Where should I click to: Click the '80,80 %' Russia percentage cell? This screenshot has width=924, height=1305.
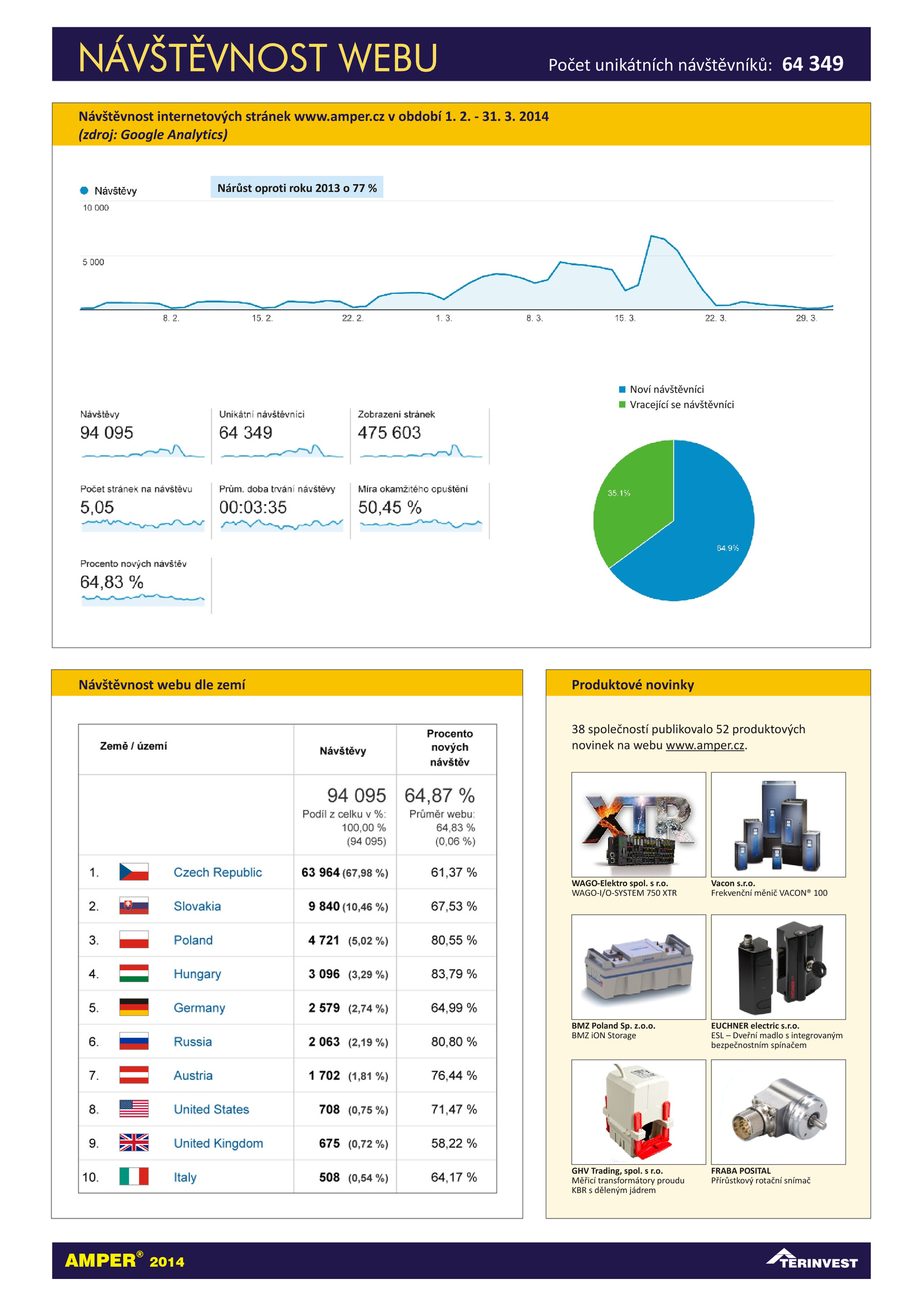[454, 1042]
